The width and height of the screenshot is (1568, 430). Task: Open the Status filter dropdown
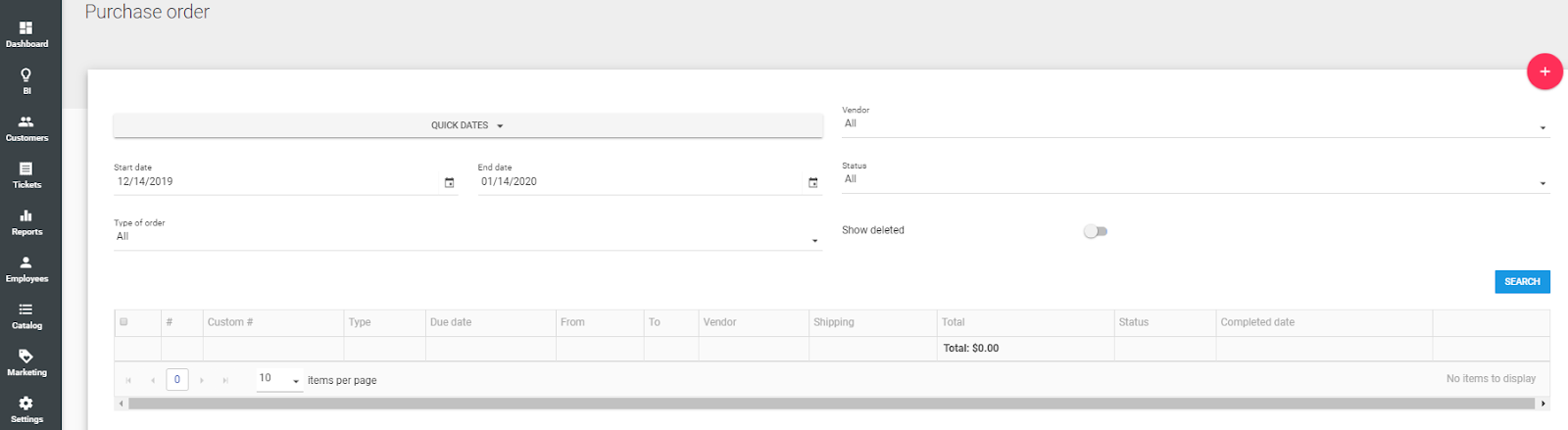1195,180
